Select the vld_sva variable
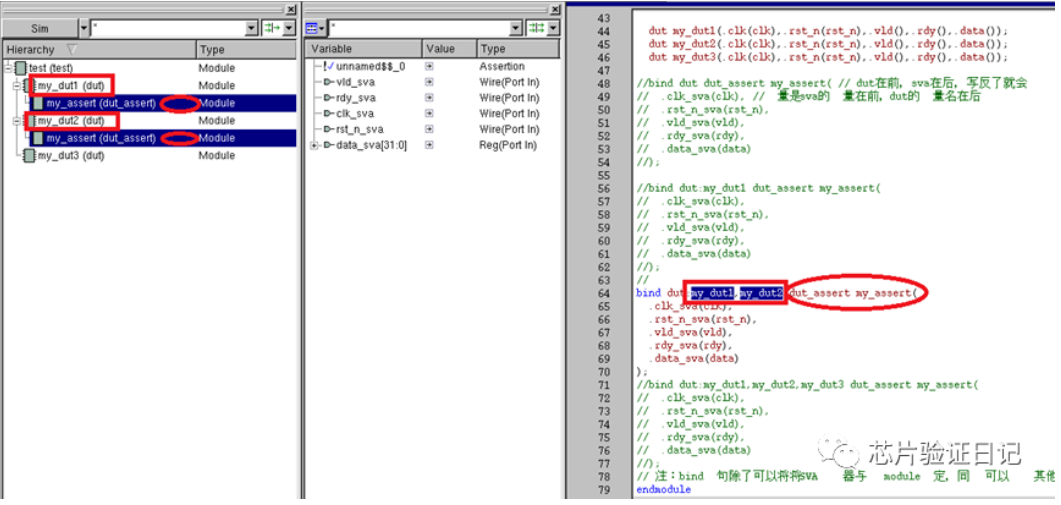 [x=355, y=82]
